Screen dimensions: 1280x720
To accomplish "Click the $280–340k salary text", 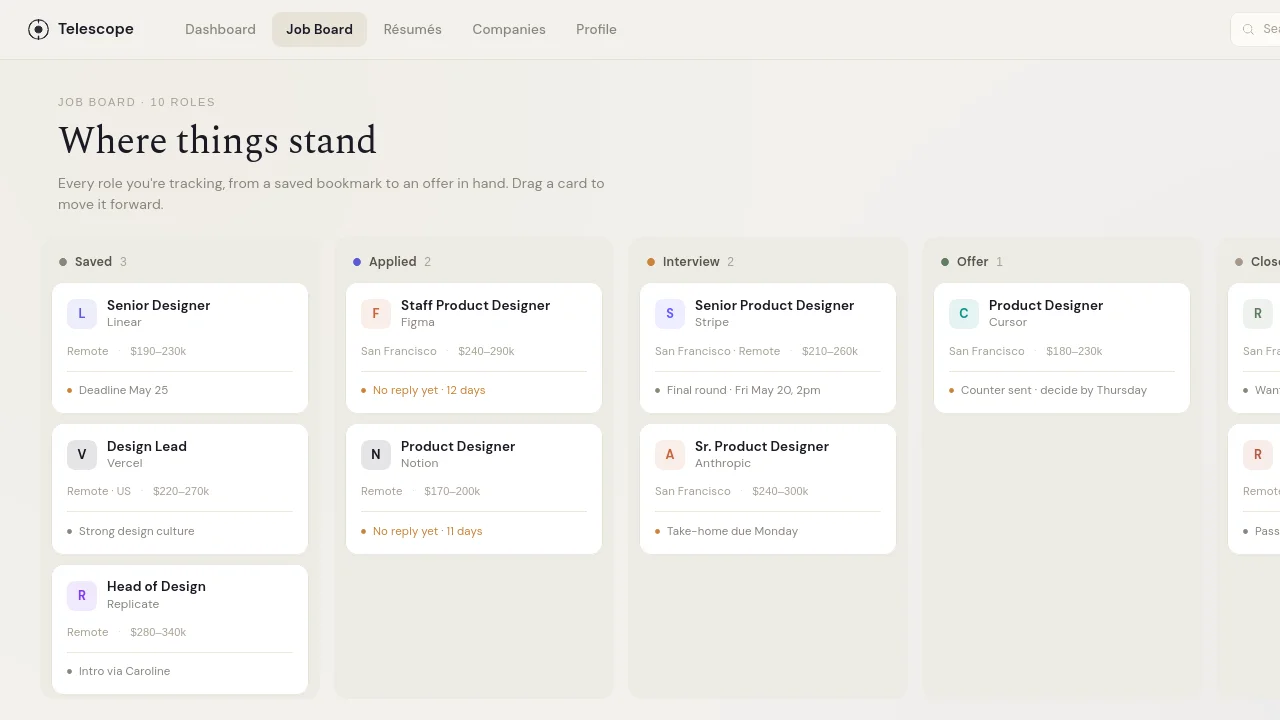I will tap(158, 632).
